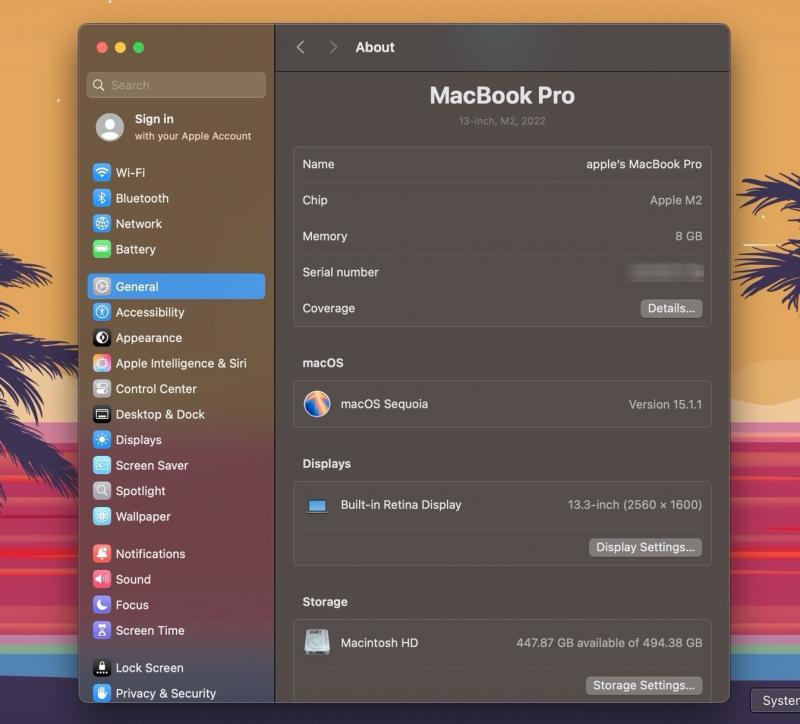Minimize window with yellow button
This screenshot has width=800, height=724.
coord(120,47)
